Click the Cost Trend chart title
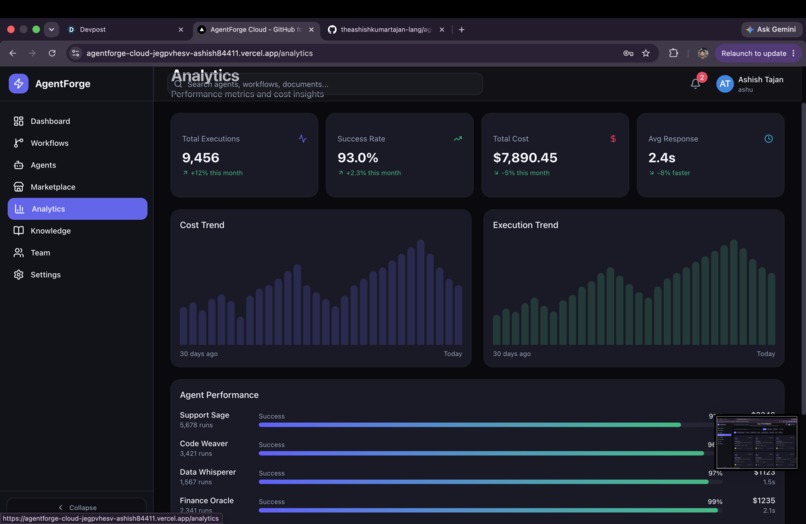This screenshot has height=524, width=806. coord(202,225)
